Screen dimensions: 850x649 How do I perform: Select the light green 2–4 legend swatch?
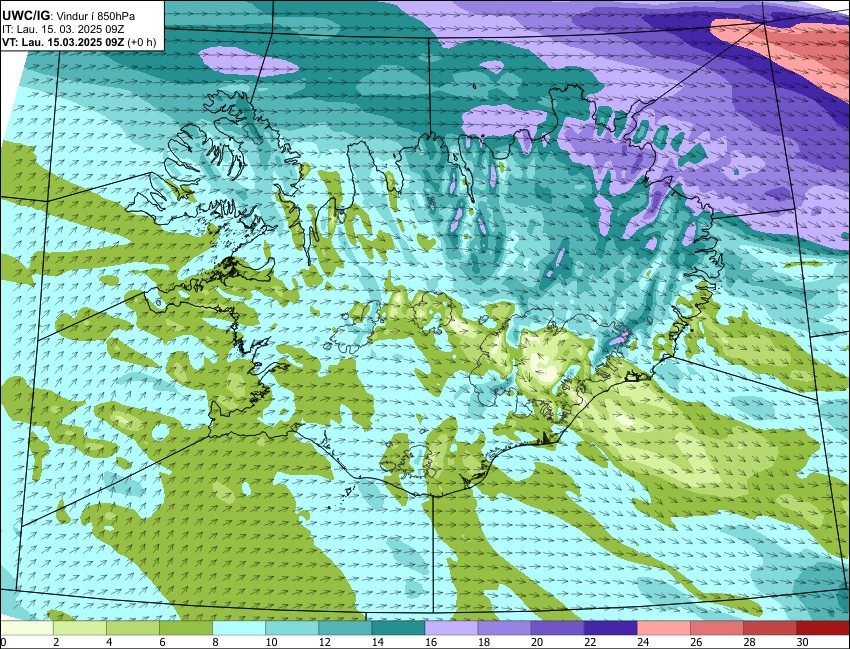coord(80,628)
